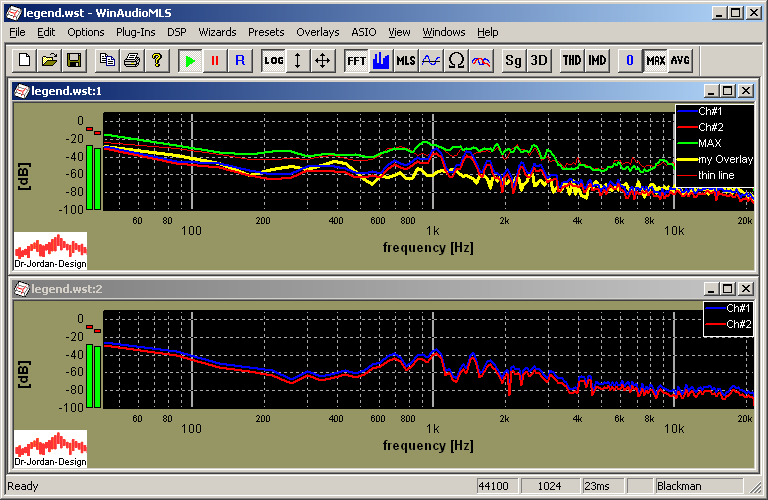Click the New file icon

pos(25,60)
